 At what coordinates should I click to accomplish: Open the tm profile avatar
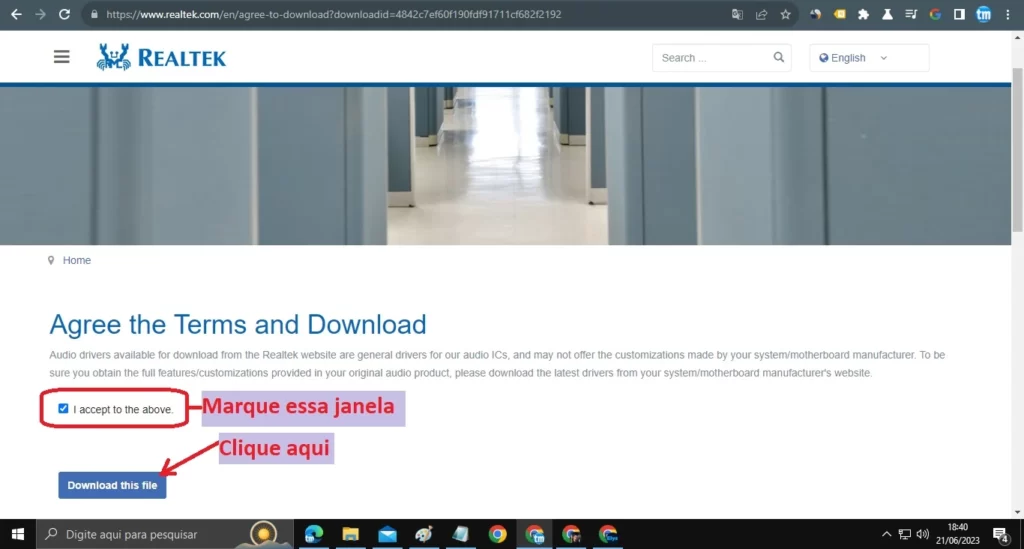point(984,14)
